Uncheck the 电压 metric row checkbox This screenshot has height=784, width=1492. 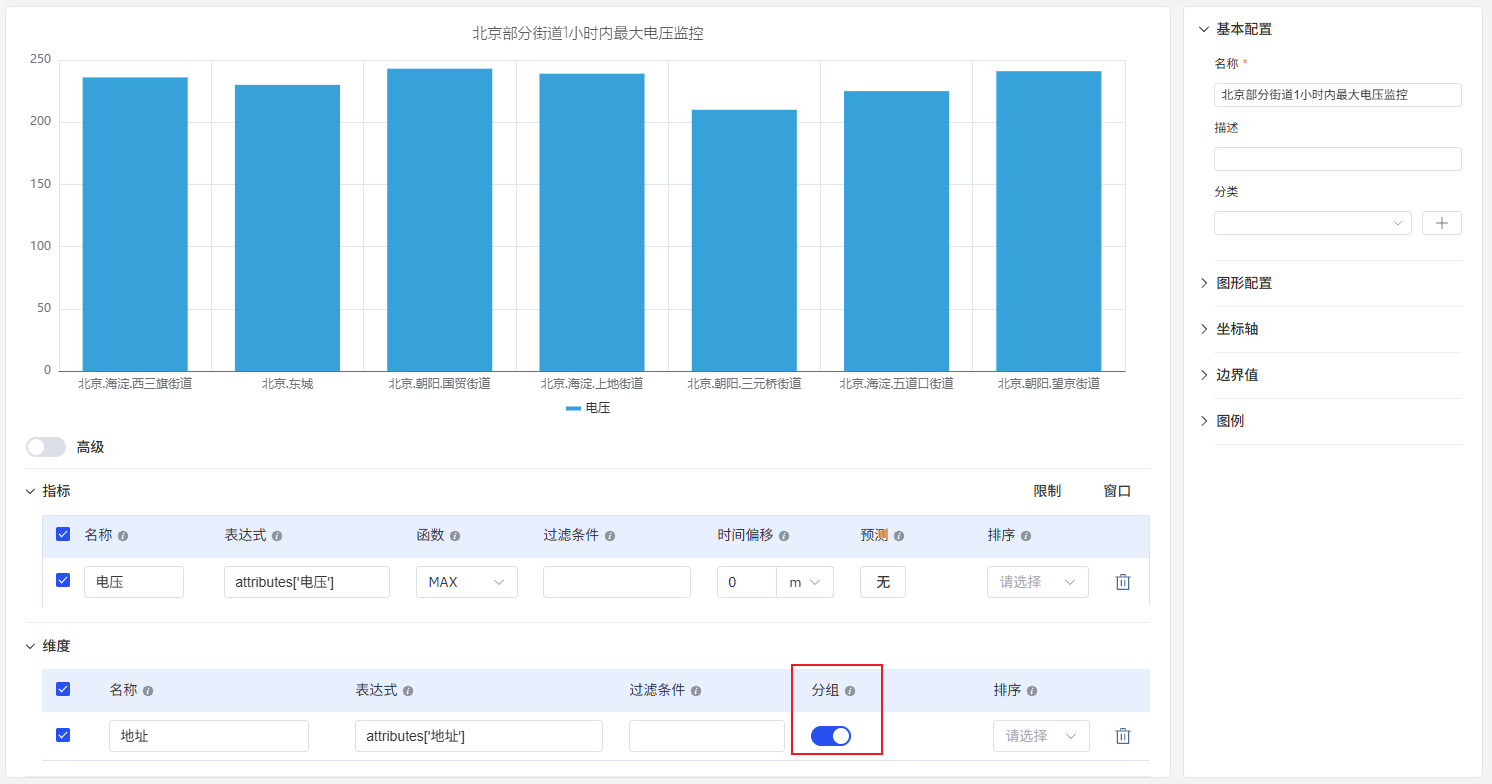tap(63, 580)
